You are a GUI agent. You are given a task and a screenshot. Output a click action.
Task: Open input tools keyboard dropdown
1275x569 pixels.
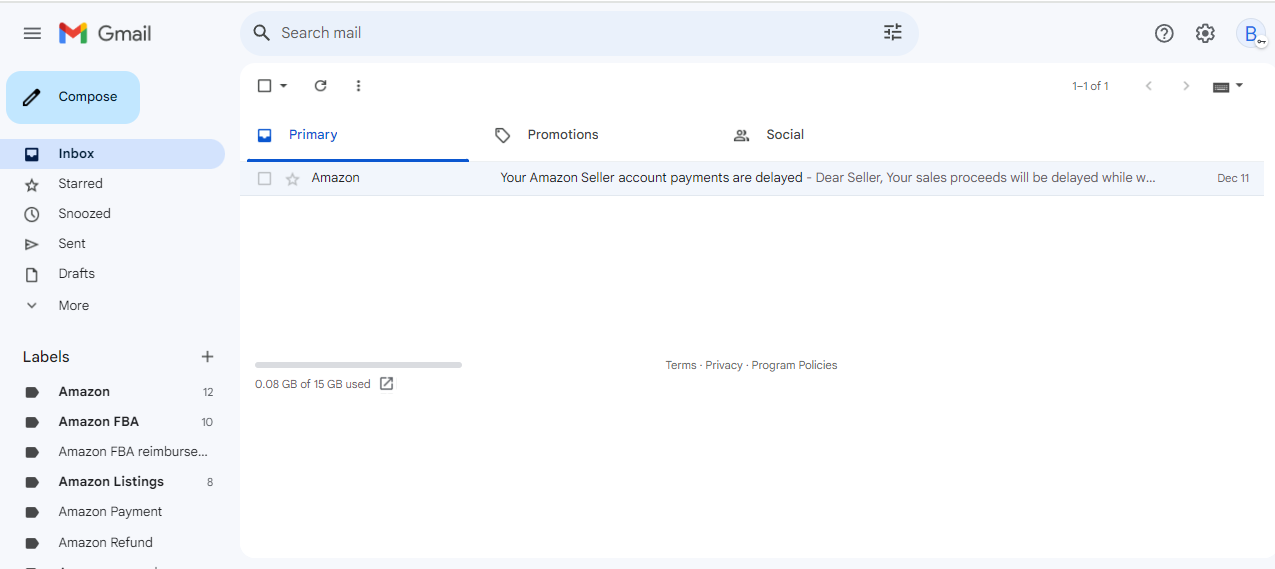point(1228,86)
